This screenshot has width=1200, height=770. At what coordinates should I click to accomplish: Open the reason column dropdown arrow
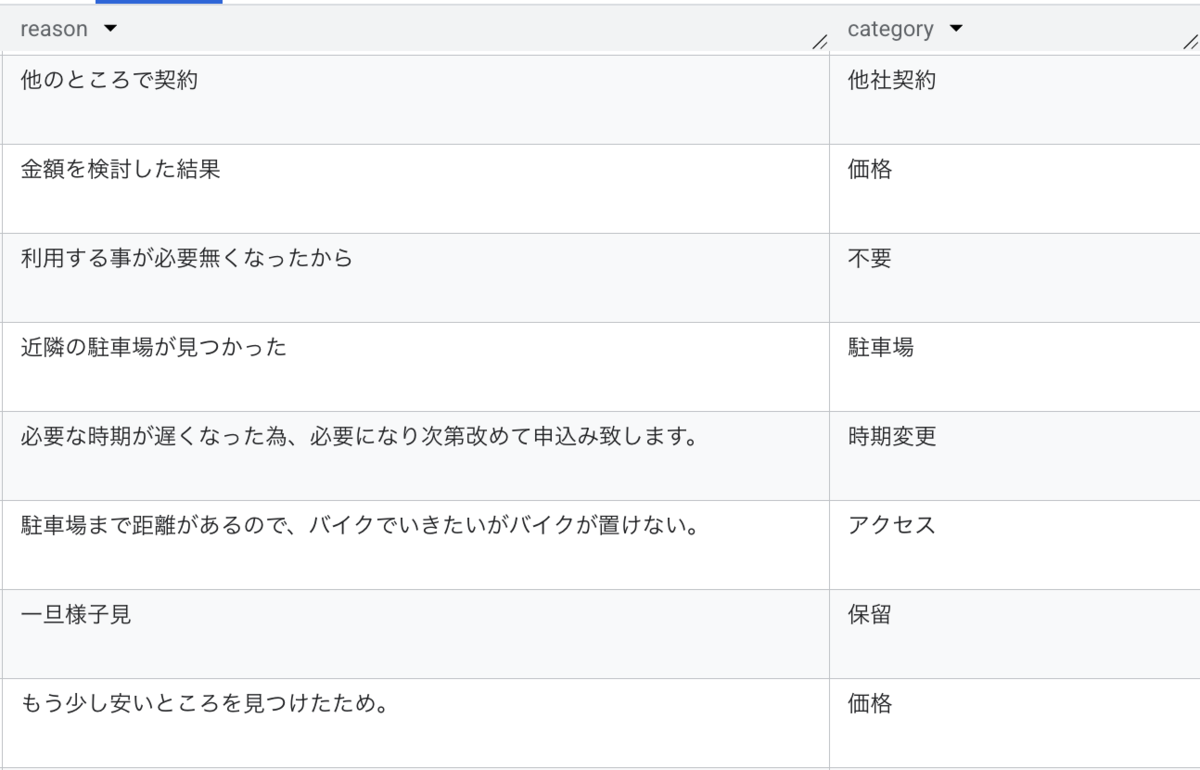point(110,29)
